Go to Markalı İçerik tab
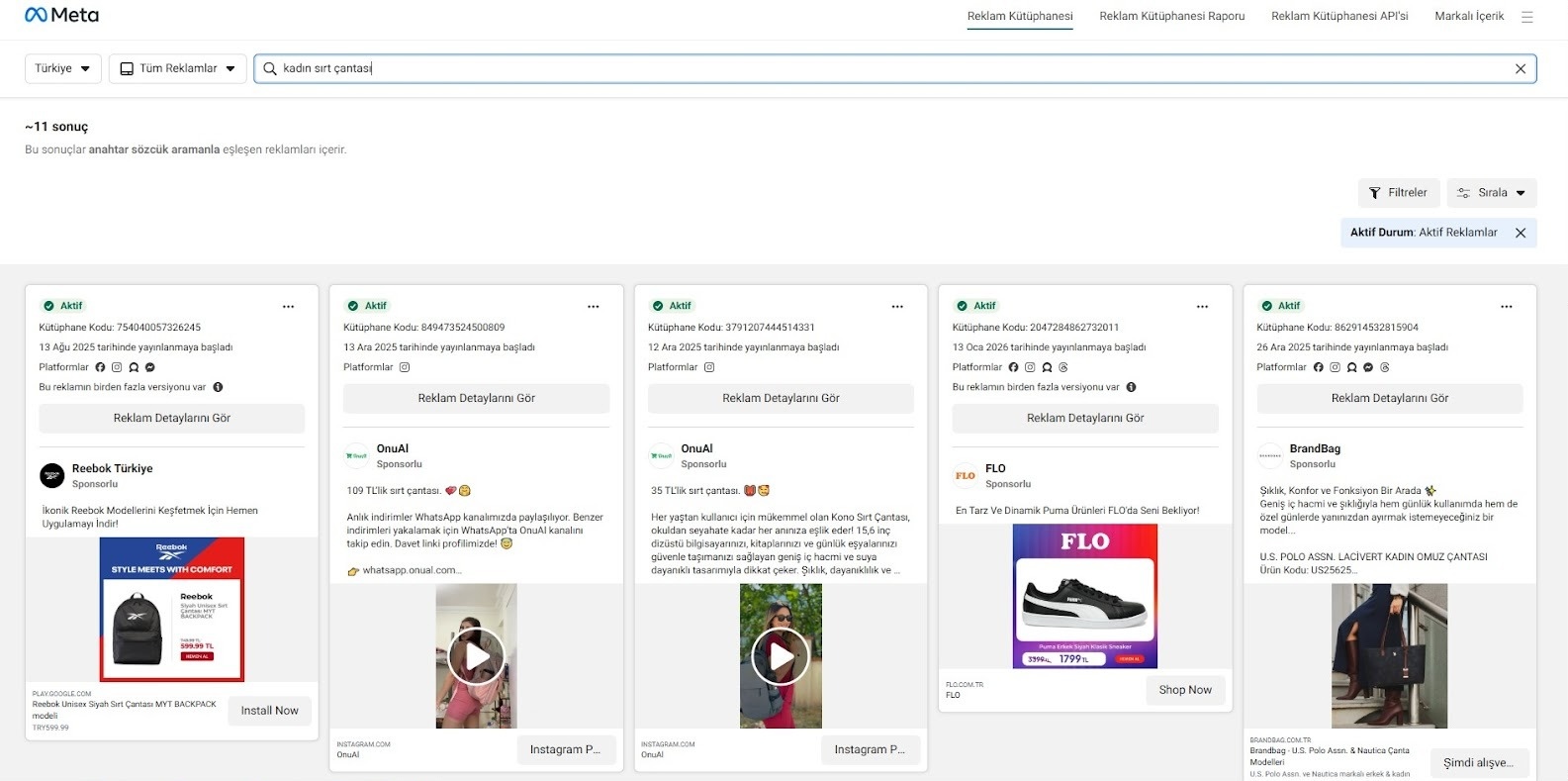This screenshot has width=1568, height=781. tap(1468, 16)
